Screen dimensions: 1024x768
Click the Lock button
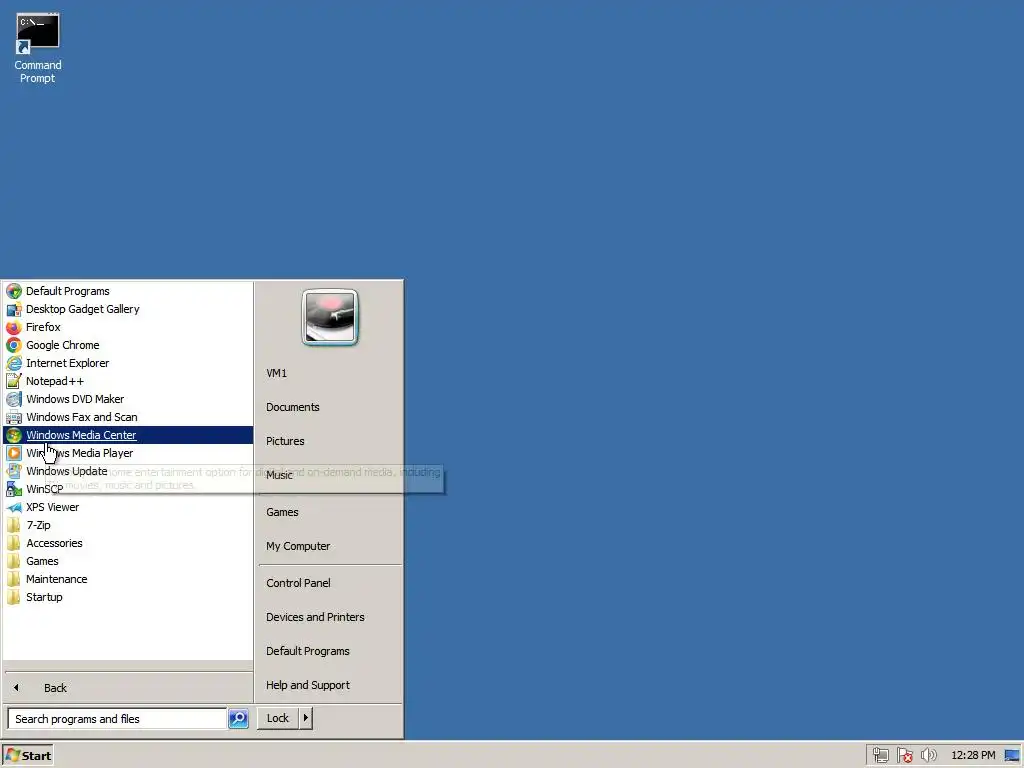tap(278, 718)
